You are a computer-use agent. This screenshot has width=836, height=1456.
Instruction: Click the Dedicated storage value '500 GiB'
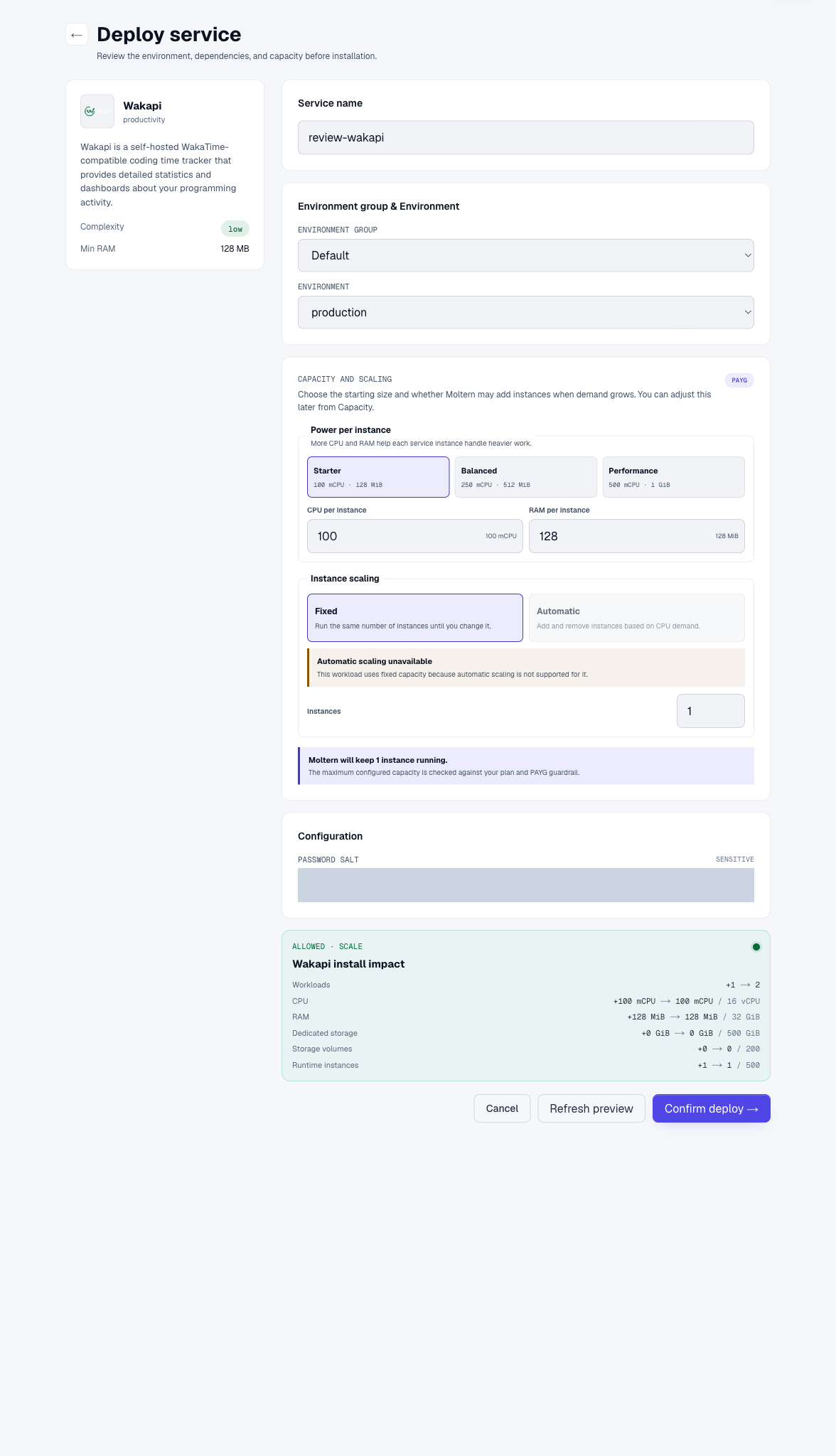pos(744,1034)
